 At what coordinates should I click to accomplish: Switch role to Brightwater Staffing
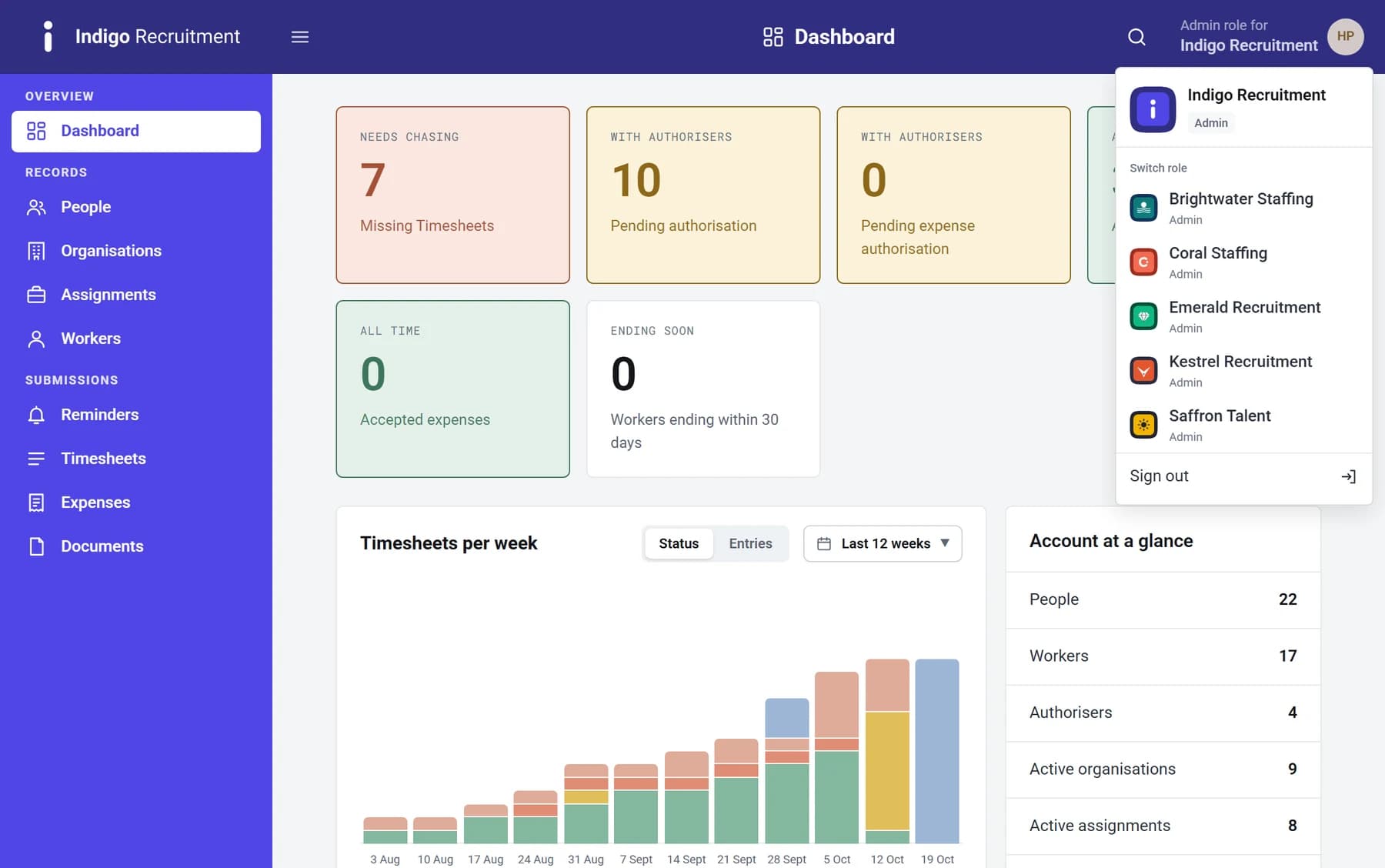pyautogui.click(x=1243, y=208)
